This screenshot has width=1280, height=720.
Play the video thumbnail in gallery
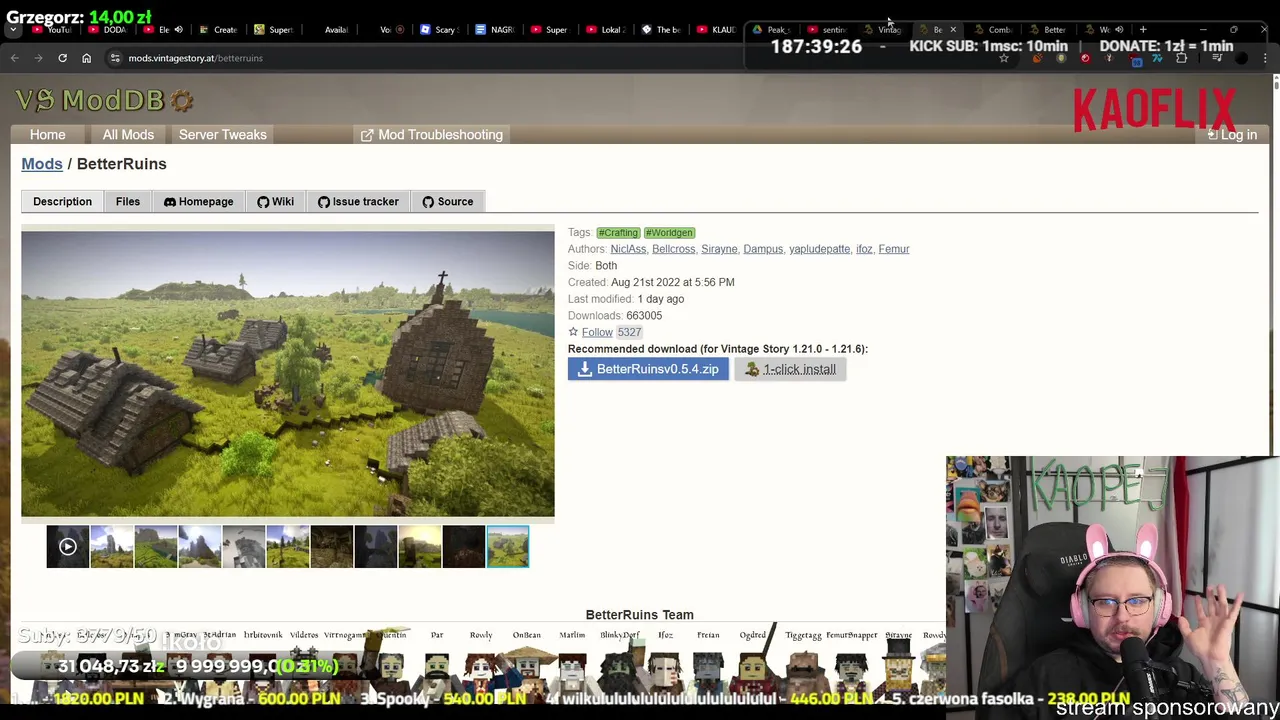point(67,547)
